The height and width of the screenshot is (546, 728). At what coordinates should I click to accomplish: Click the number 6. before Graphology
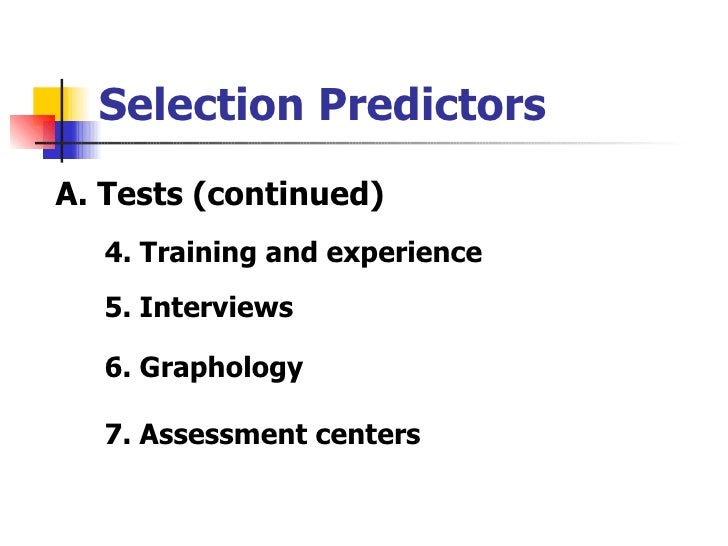point(118,367)
